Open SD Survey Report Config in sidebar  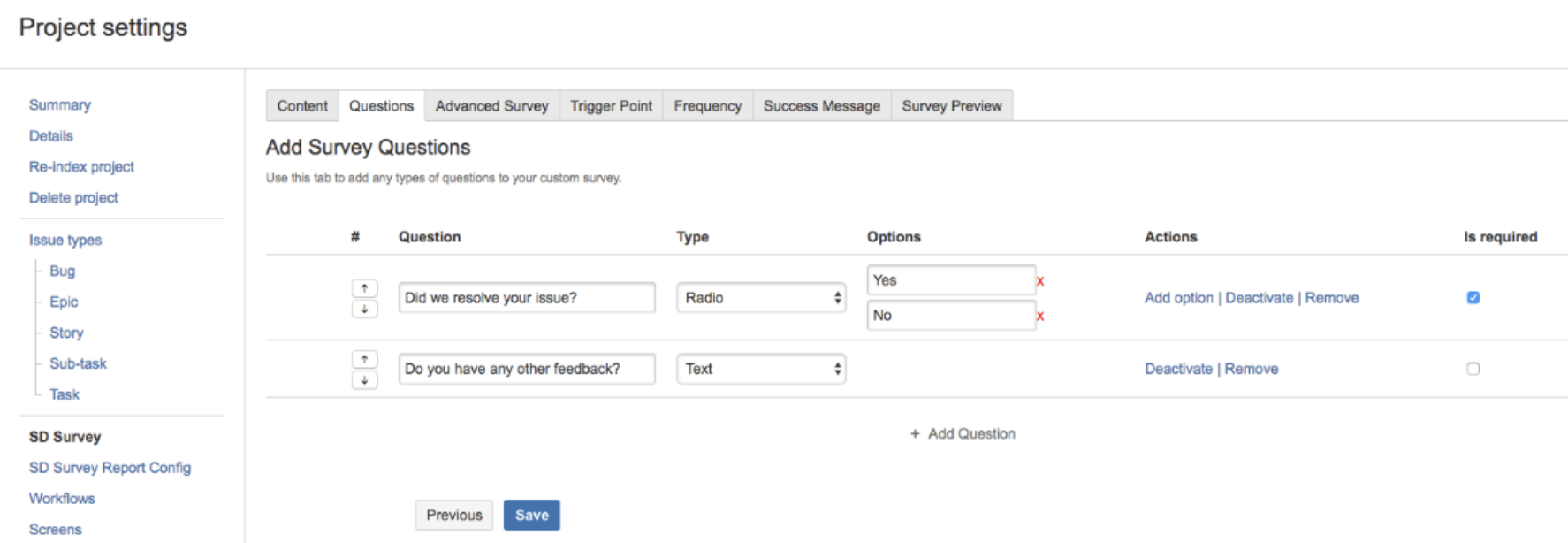pos(110,468)
